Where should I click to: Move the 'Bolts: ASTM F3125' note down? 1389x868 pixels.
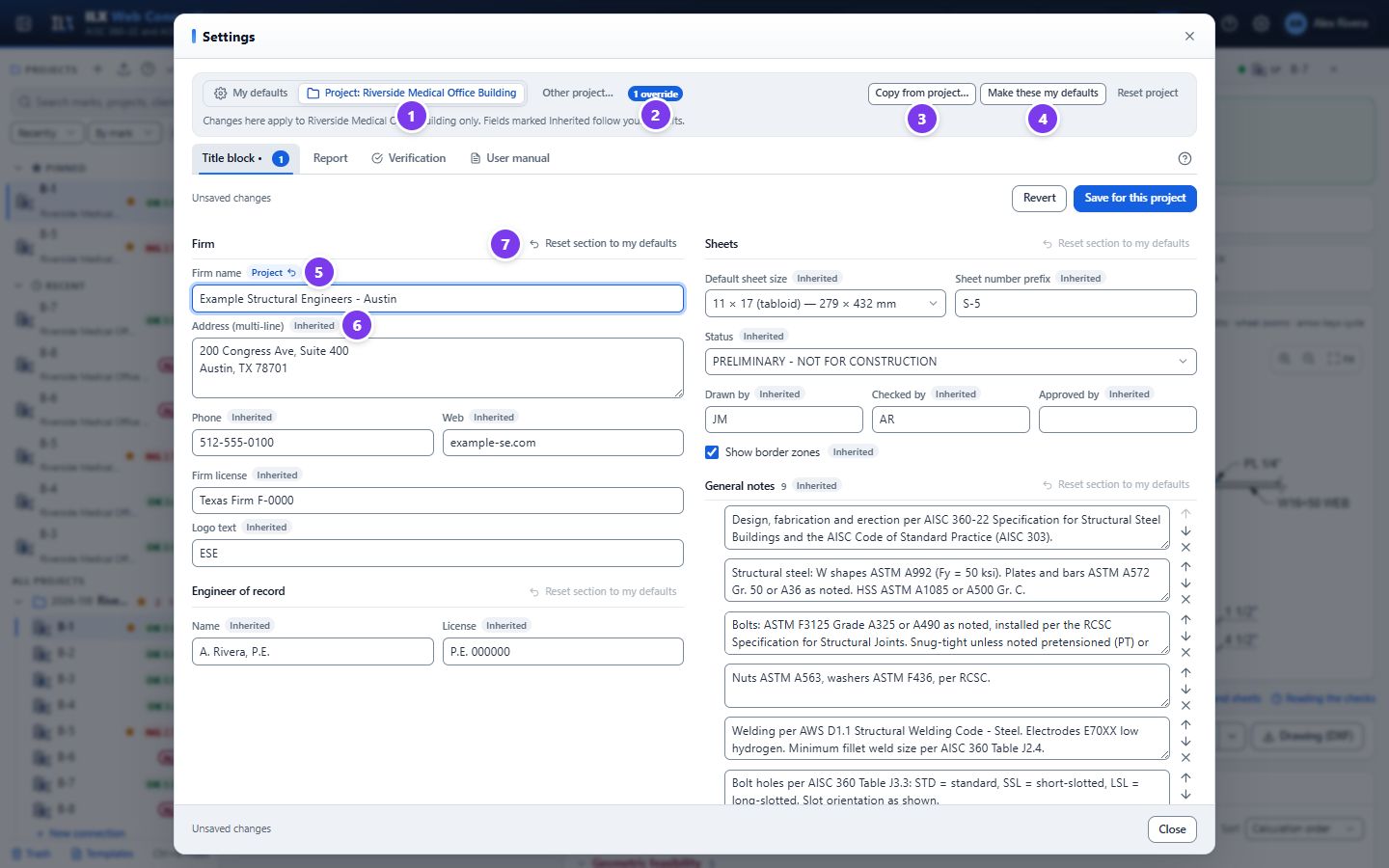(x=1185, y=636)
